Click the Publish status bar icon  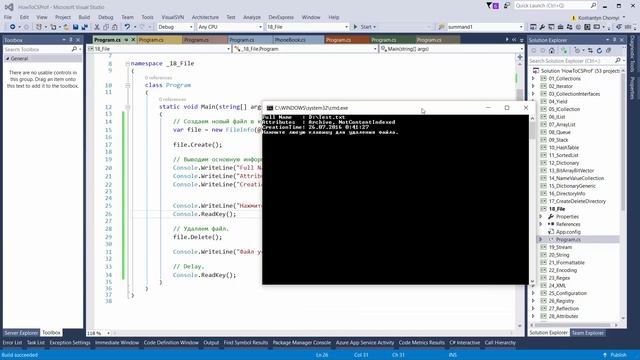(605, 355)
